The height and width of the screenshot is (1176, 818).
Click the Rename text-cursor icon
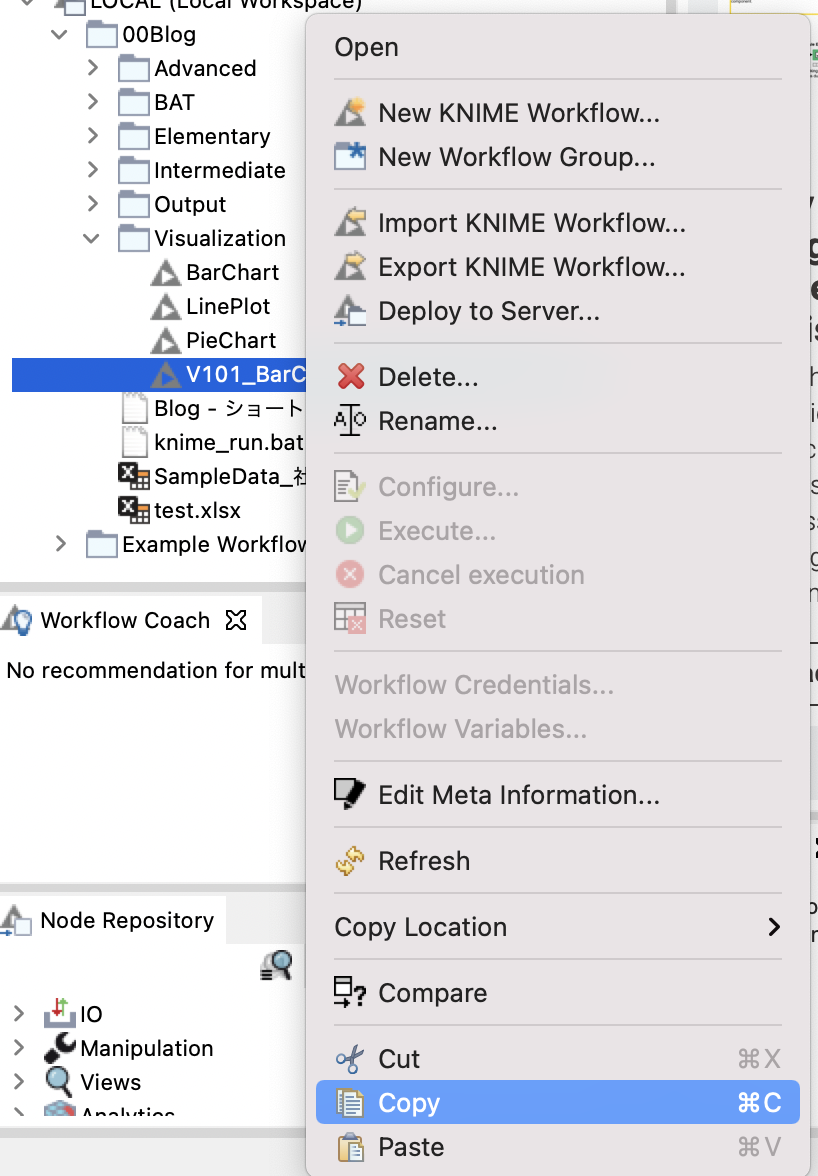click(x=349, y=420)
